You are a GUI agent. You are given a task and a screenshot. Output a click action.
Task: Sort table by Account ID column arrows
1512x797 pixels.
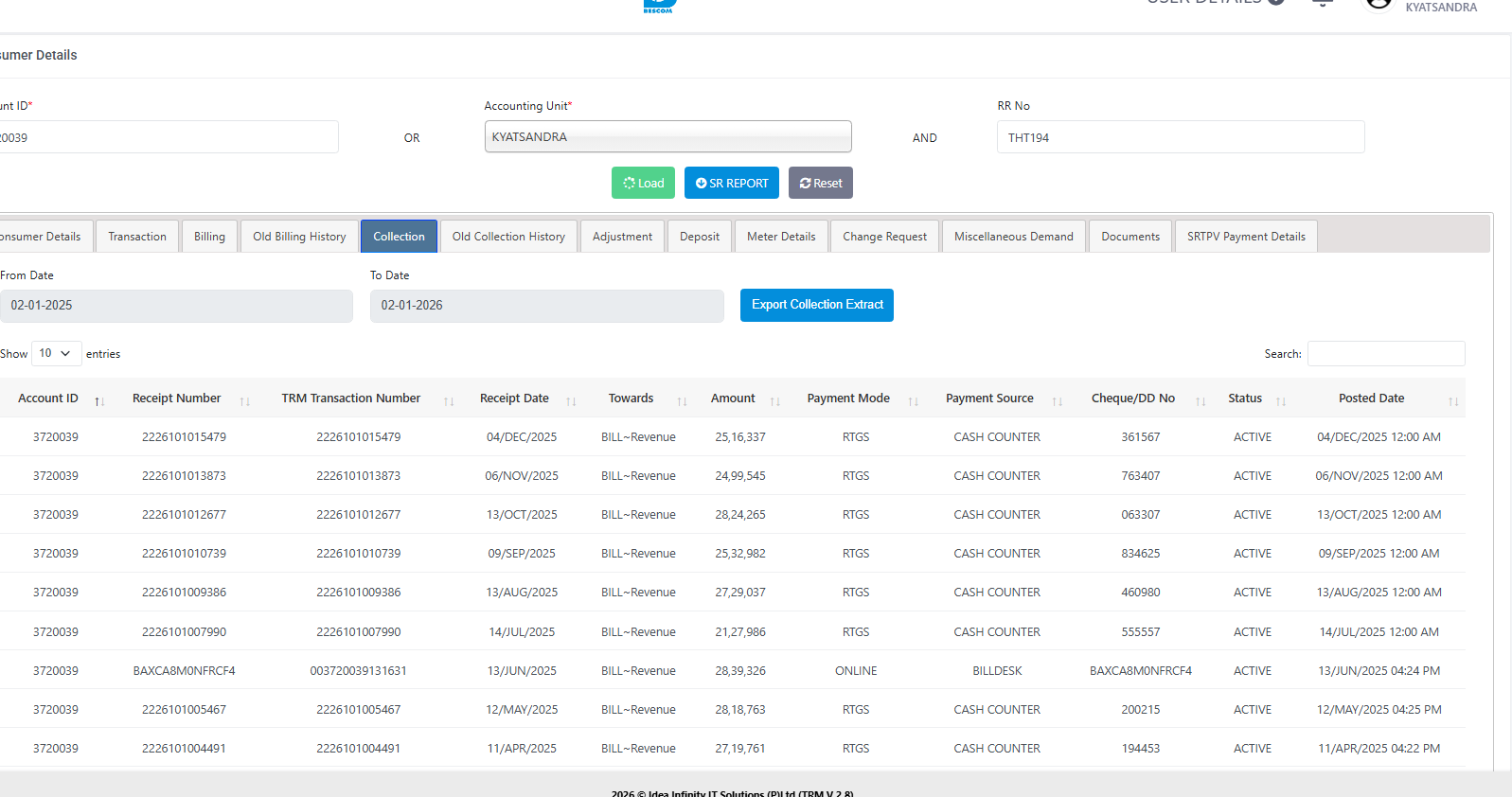99,401
